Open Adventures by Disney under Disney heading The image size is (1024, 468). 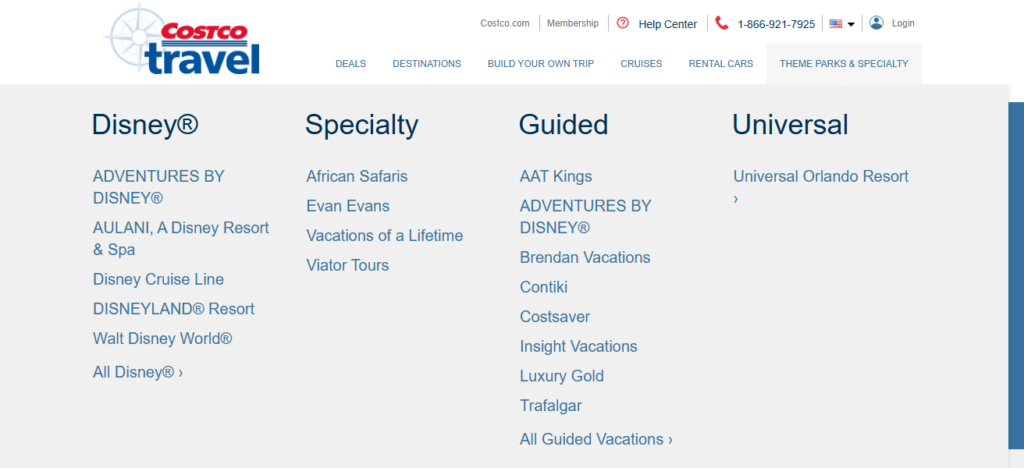pyautogui.click(x=159, y=187)
